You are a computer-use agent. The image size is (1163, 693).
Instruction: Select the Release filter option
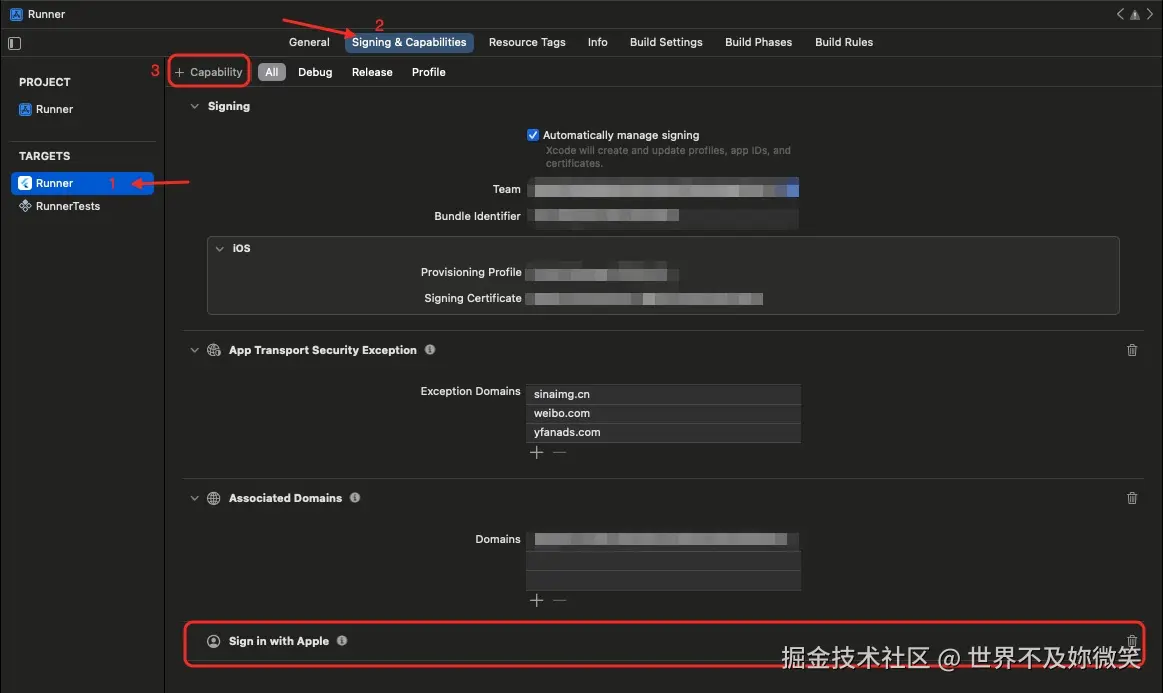click(x=371, y=71)
